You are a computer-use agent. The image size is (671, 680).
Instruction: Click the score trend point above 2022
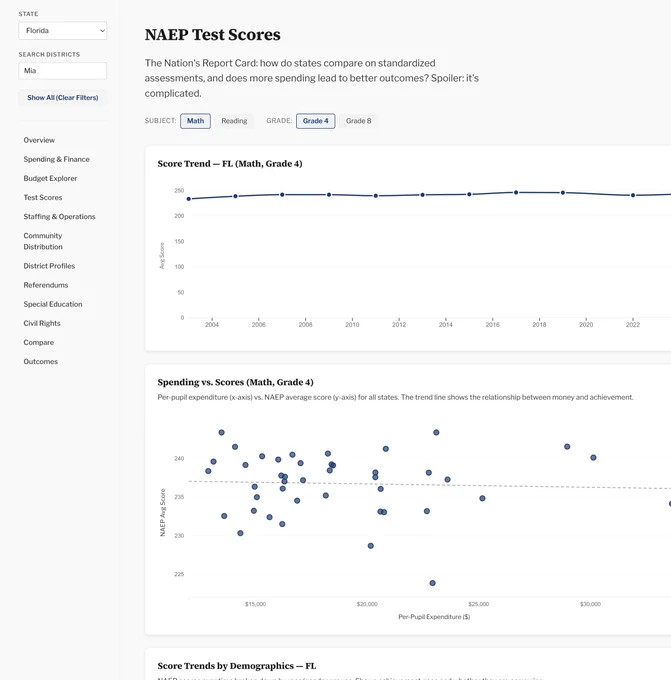pos(633,195)
